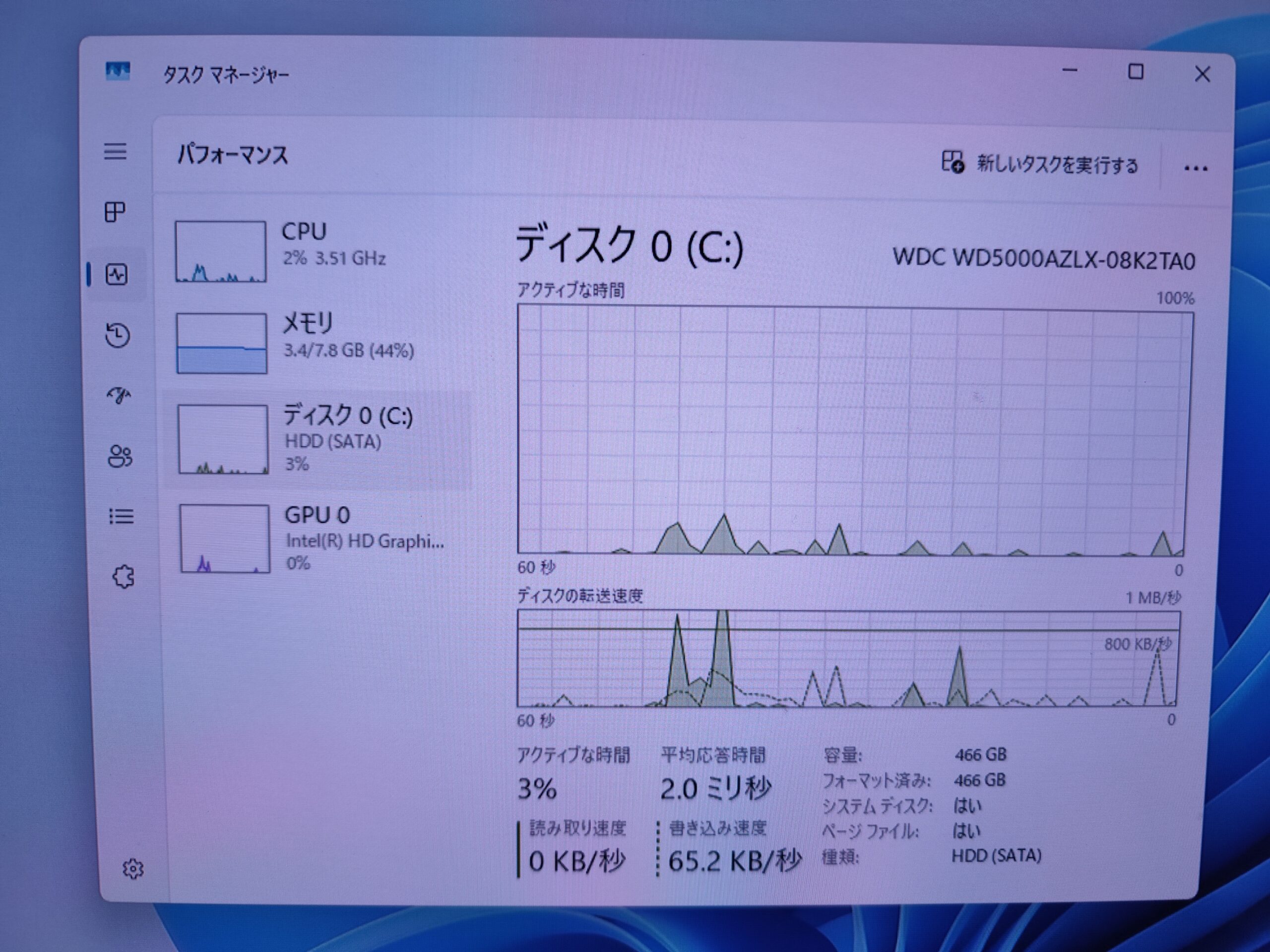Select the ディスク 0 (C:) performance item
This screenshot has width=1270, height=952.
318,440
